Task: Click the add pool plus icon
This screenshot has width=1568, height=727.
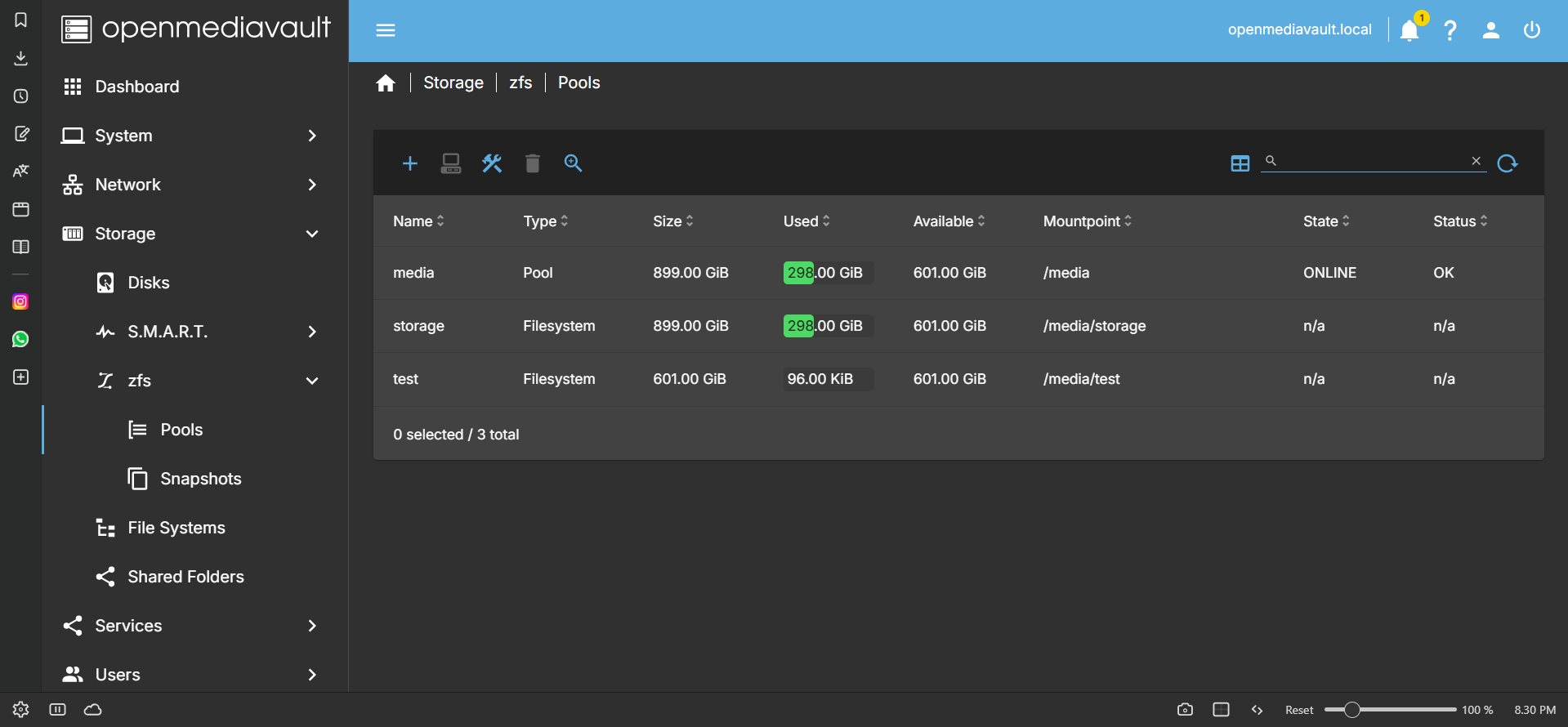Action: [x=410, y=163]
